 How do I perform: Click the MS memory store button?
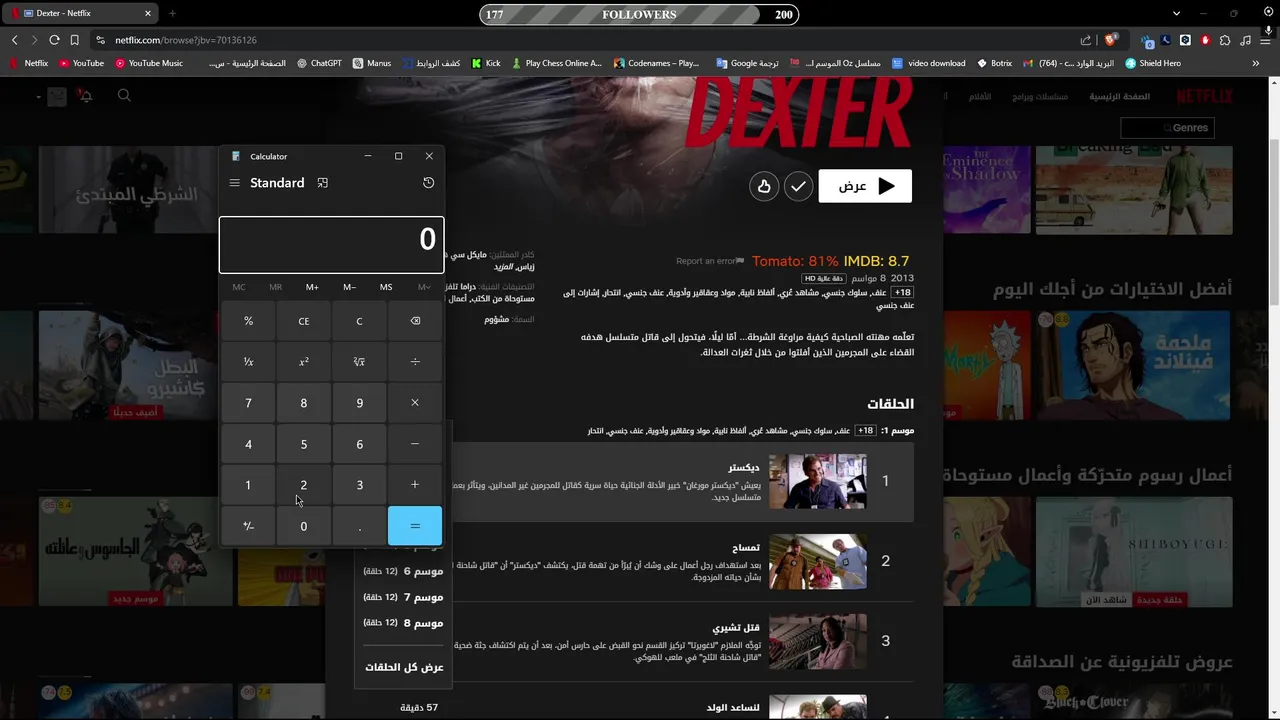pyautogui.click(x=386, y=287)
